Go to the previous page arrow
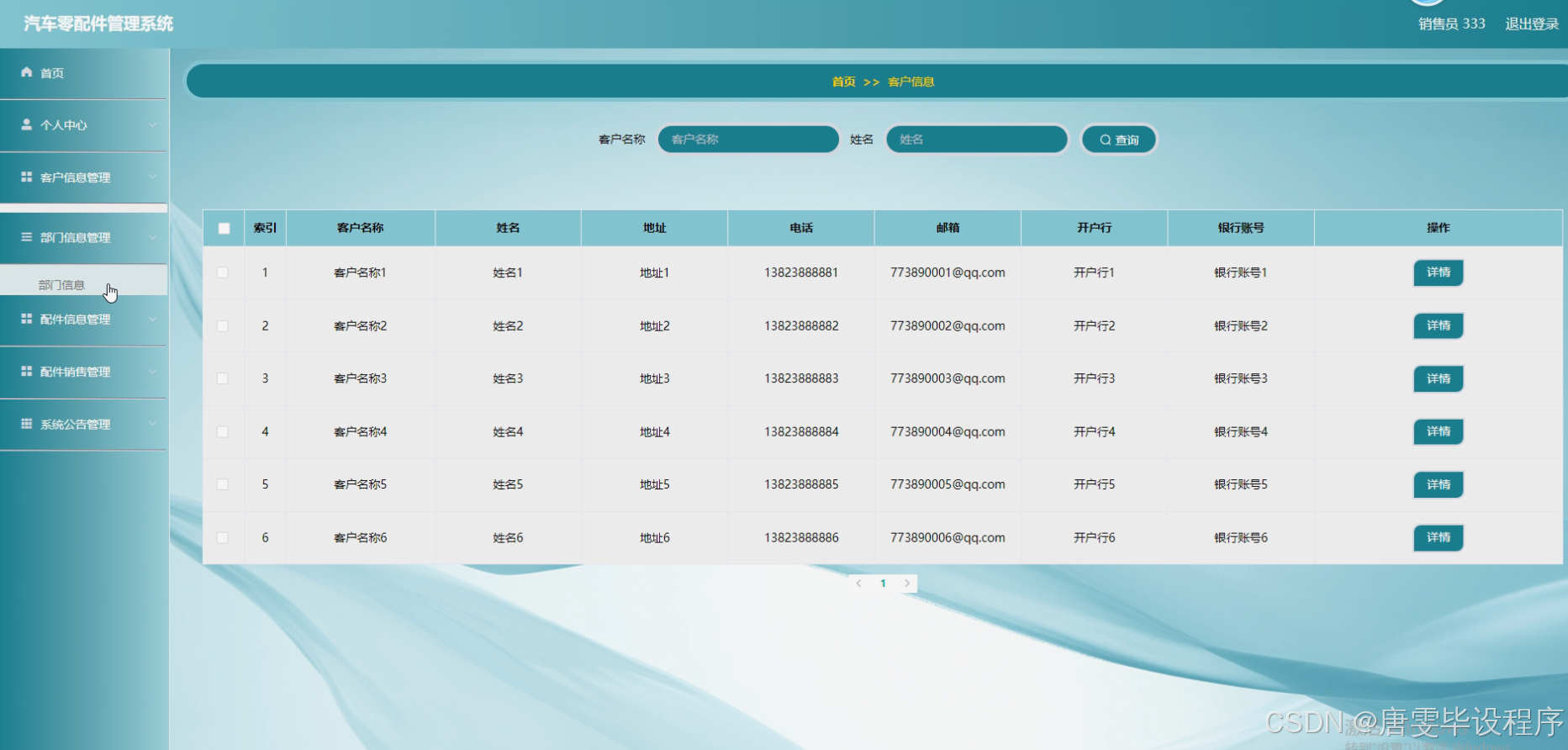This screenshot has height=750, width=1568. pos(858,584)
